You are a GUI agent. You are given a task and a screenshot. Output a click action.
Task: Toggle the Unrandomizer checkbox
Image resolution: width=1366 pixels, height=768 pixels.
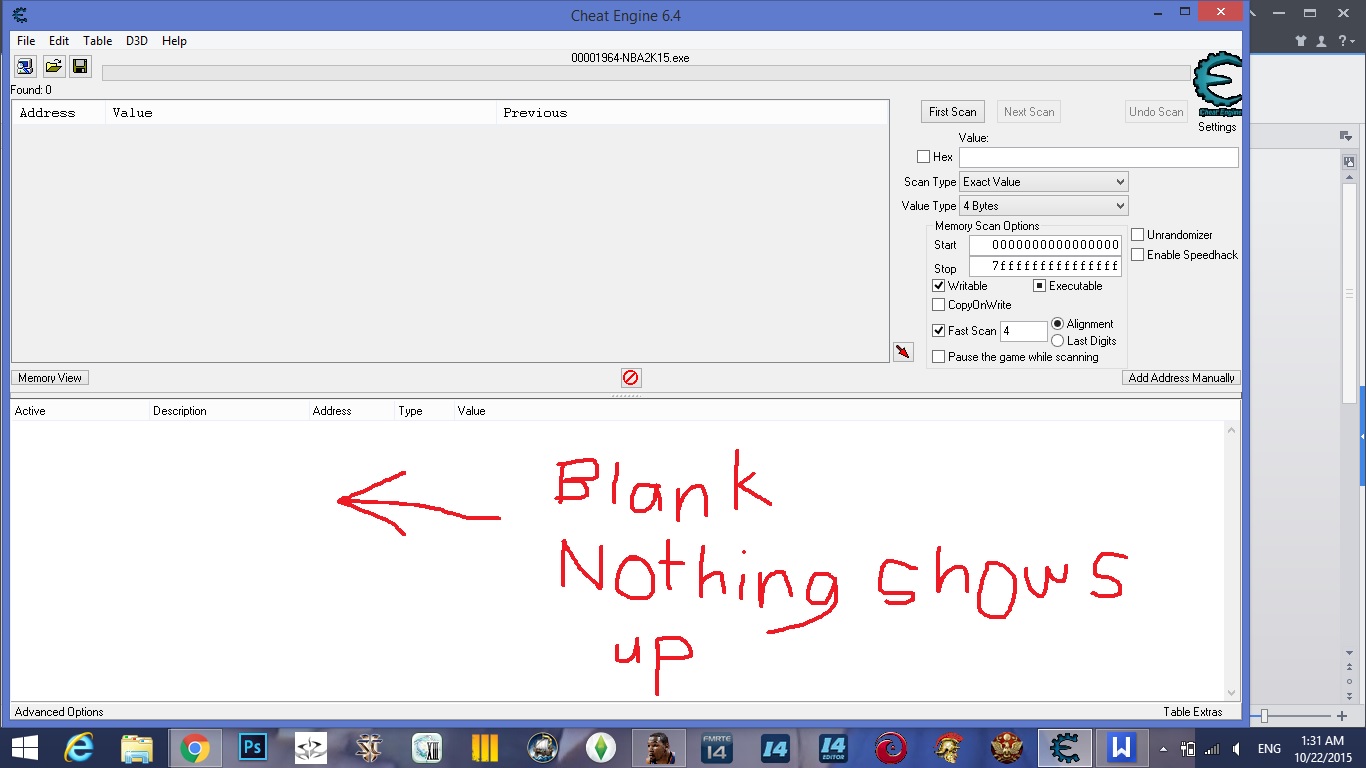pyautogui.click(x=1138, y=235)
